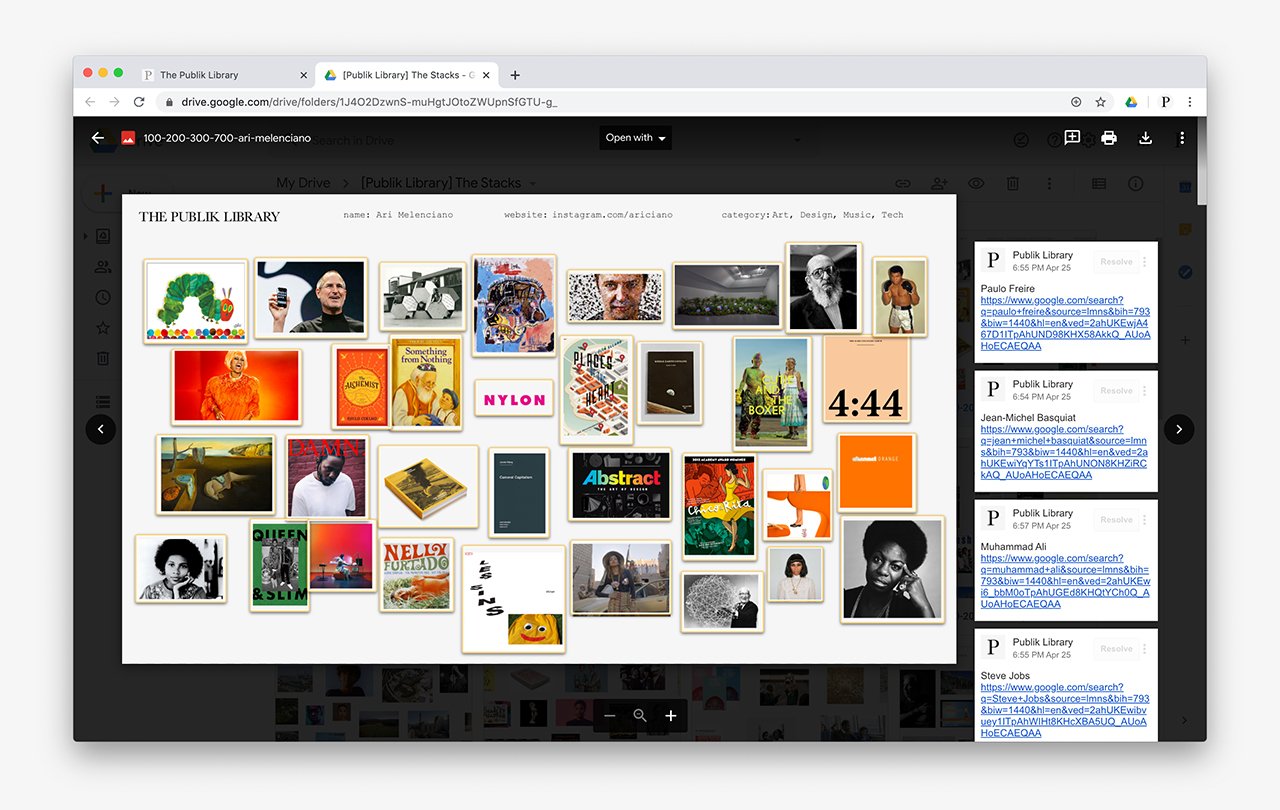The width and height of the screenshot is (1280, 810).
Task: Open options for Steve Jobs comment
Action: pos(1145,649)
